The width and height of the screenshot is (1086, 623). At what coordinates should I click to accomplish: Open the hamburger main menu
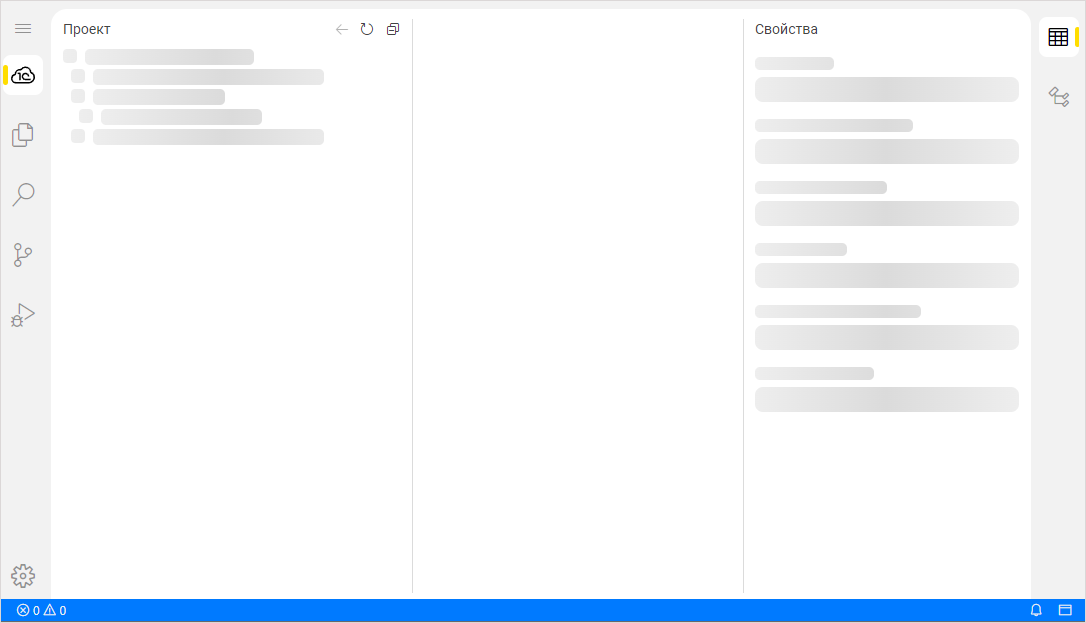click(x=23, y=29)
